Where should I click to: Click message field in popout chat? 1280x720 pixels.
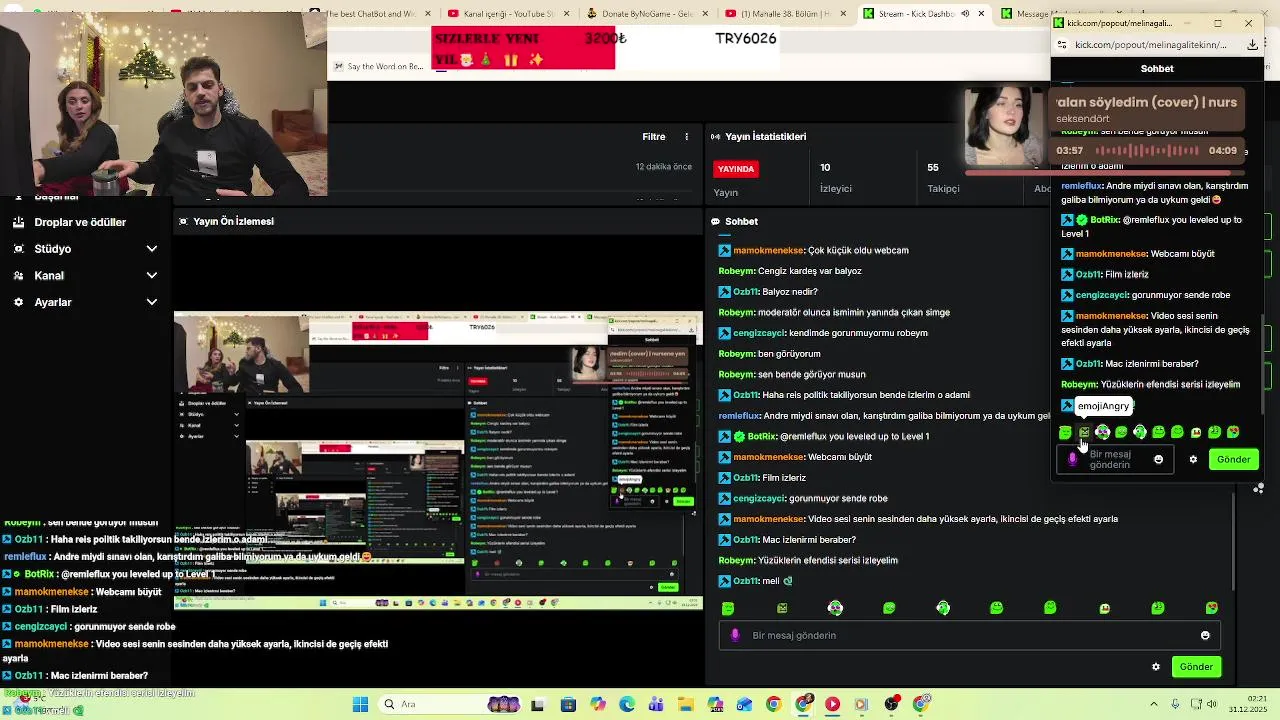pyautogui.click(x=1116, y=460)
